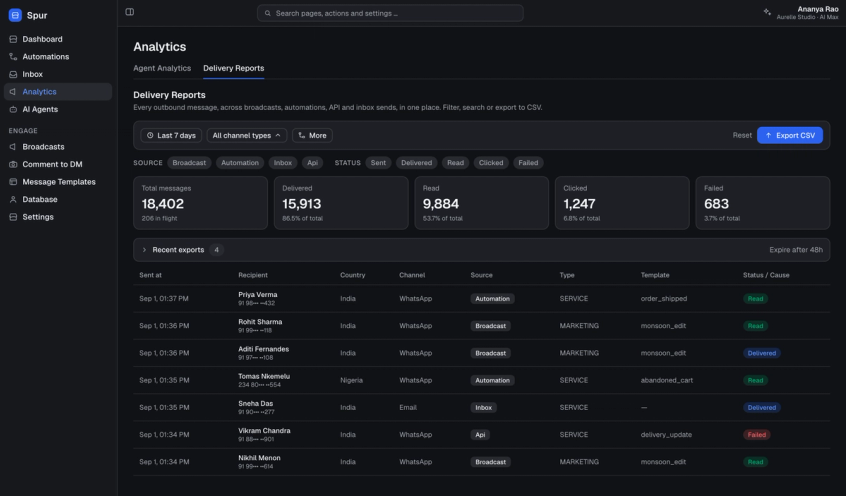Open the All channel types dropdown

point(247,135)
